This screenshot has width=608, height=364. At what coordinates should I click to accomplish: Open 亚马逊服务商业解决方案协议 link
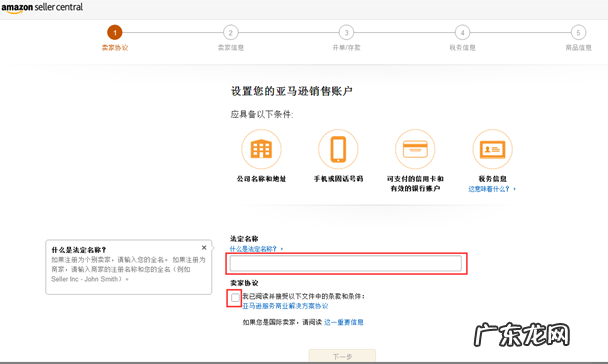[285, 306]
